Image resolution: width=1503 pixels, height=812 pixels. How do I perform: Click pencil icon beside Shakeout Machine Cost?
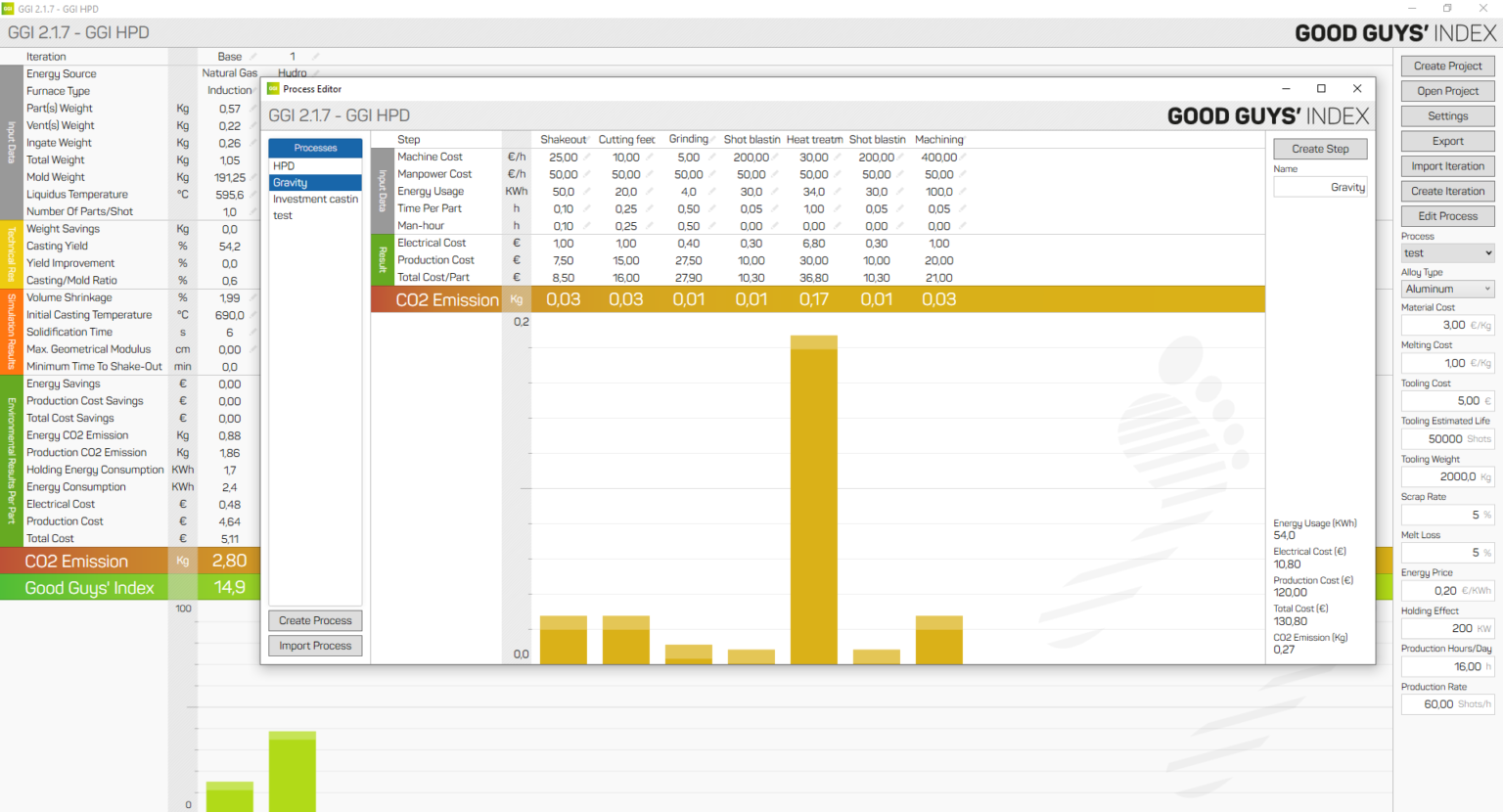tap(587, 157)
